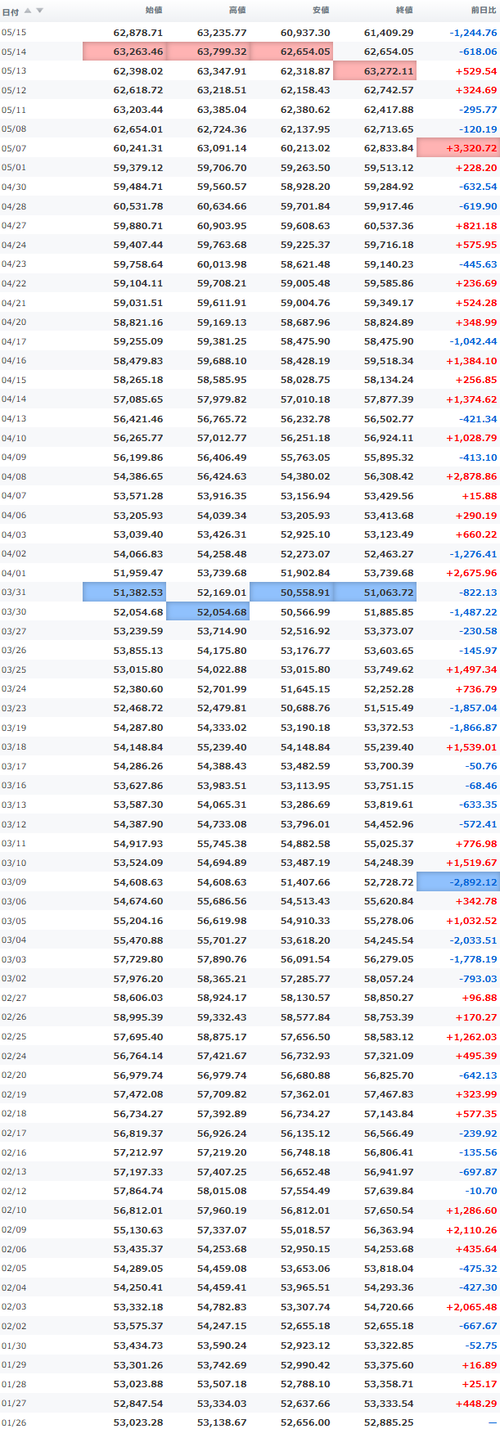Select the red-highlighted 63,272.11 close cell
The height and width of the screenshot is (1429, 500).
coord(374,70)
